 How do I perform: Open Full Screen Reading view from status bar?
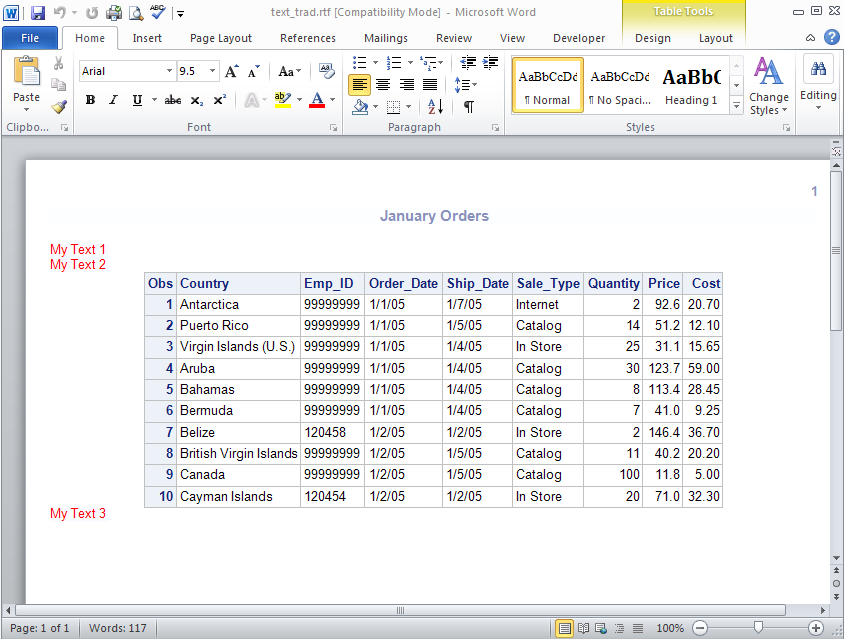pyautogui.click(x=583, y=628)
